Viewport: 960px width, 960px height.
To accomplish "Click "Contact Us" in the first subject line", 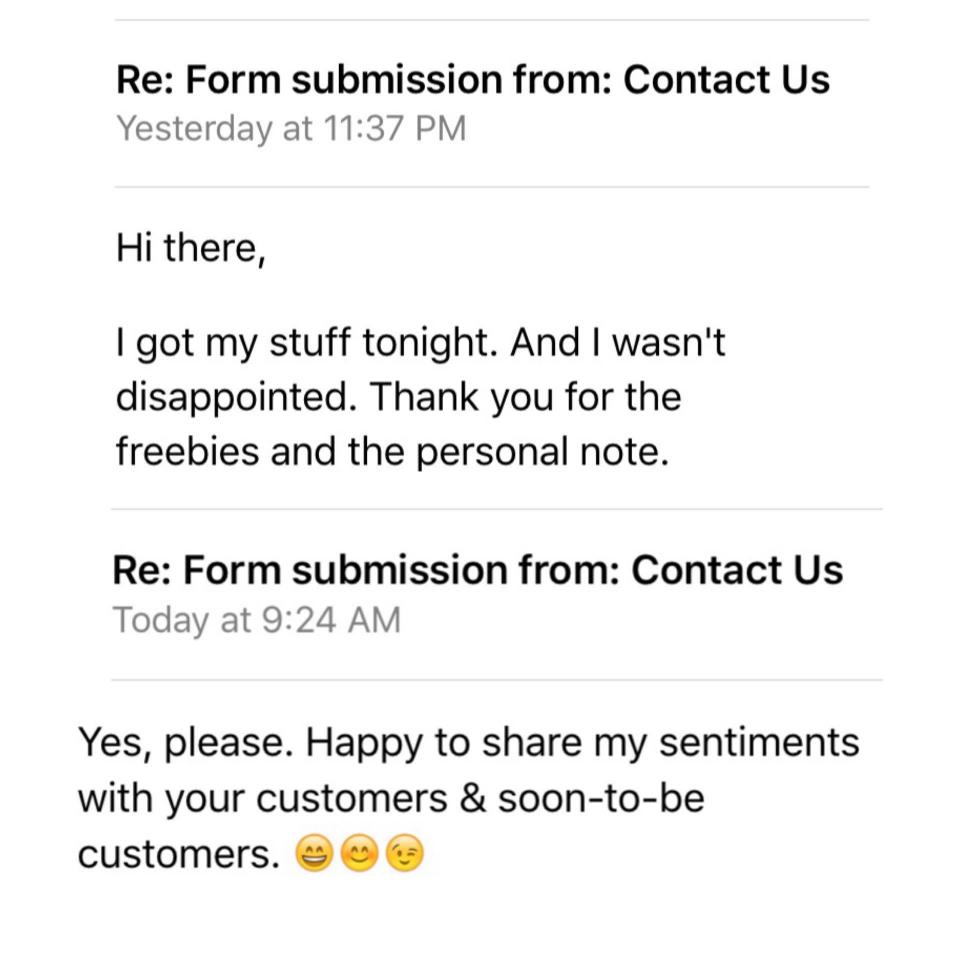I will pyautogui.click(x=726, y=79).
